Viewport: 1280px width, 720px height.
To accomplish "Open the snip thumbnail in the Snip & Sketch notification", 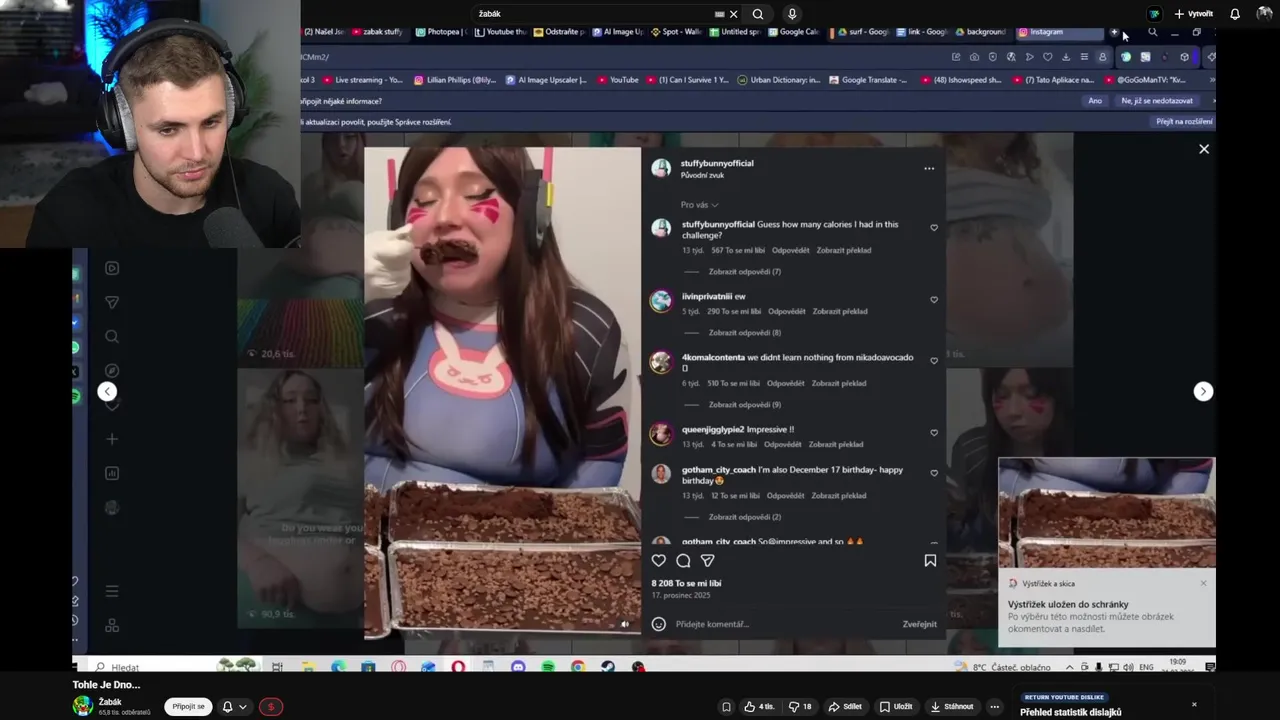I will 1107,514.
